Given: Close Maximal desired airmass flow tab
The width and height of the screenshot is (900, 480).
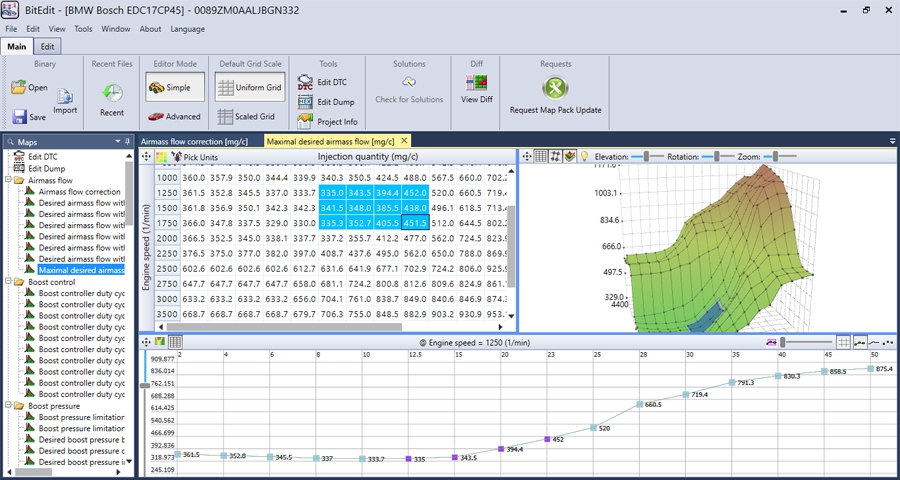Looking at the screenshot, I should [x=404, y=140].
